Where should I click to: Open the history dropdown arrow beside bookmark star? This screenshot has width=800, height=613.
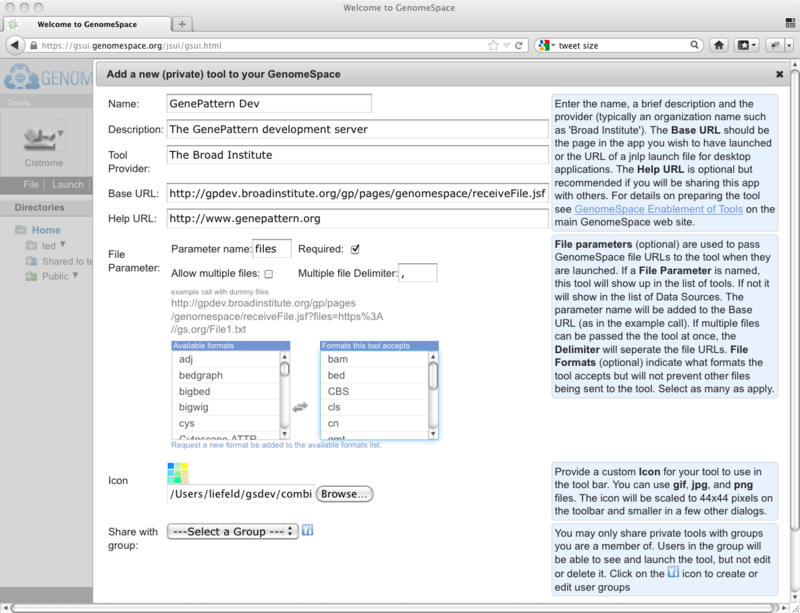coord(507,45)
